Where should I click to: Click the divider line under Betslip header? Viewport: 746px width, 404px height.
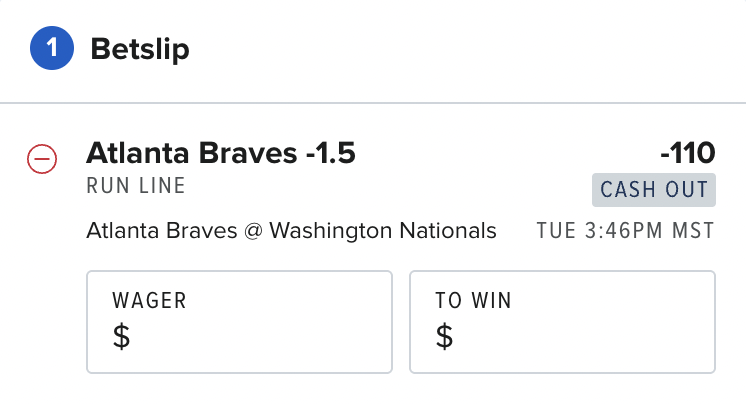[373, 103]
